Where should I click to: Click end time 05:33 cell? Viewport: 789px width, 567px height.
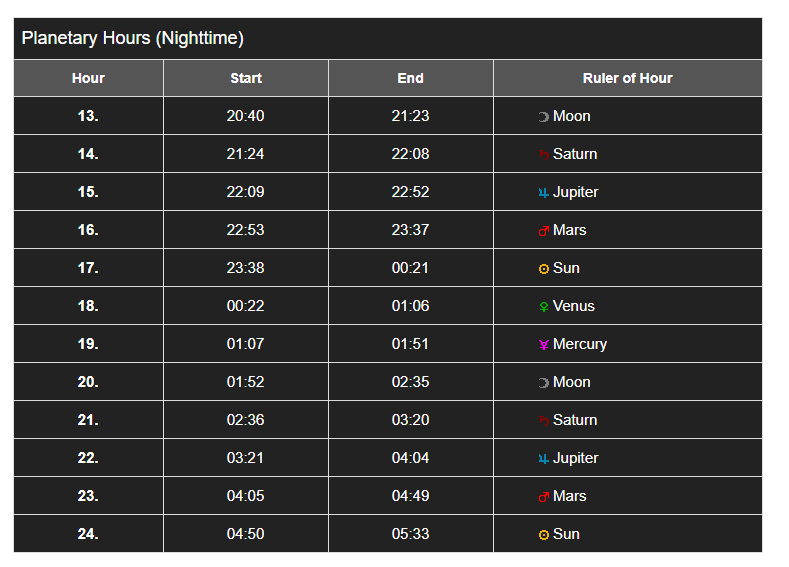[410, 534]
